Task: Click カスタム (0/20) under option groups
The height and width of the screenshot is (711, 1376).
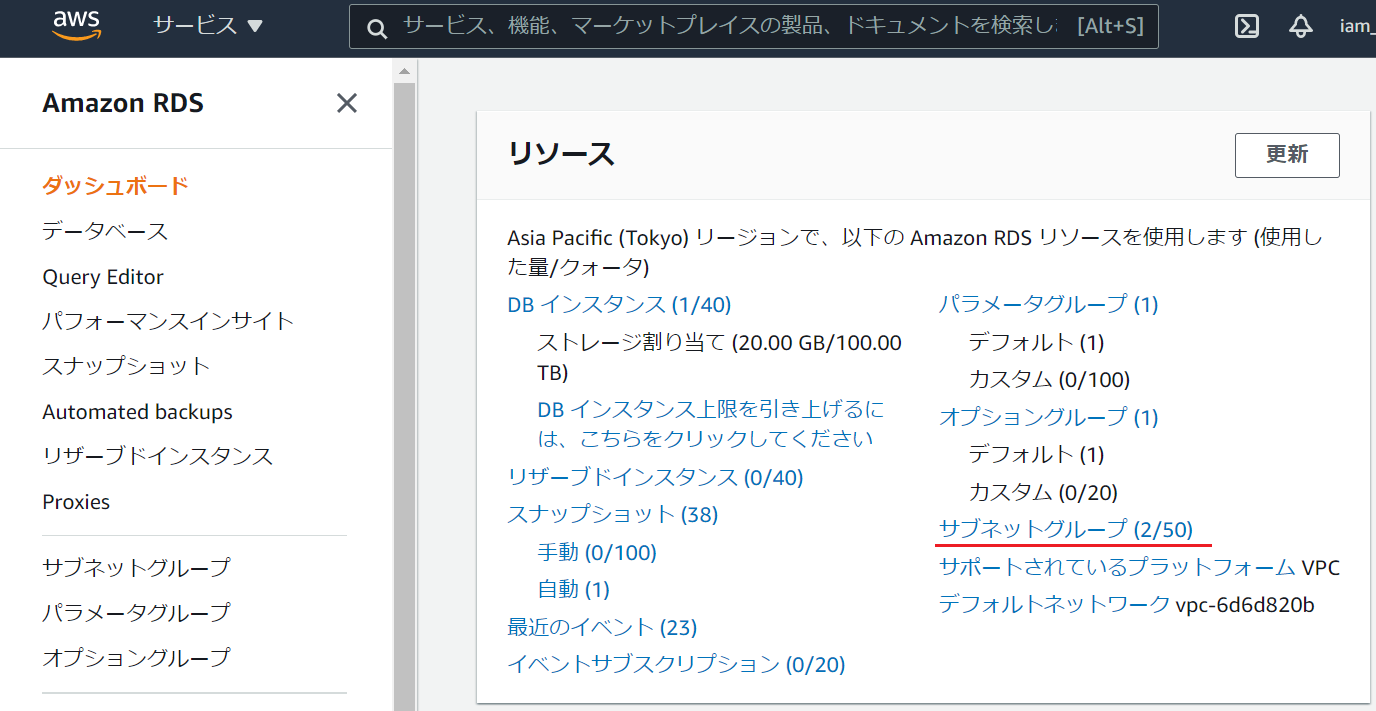Action: [1043, 492]
